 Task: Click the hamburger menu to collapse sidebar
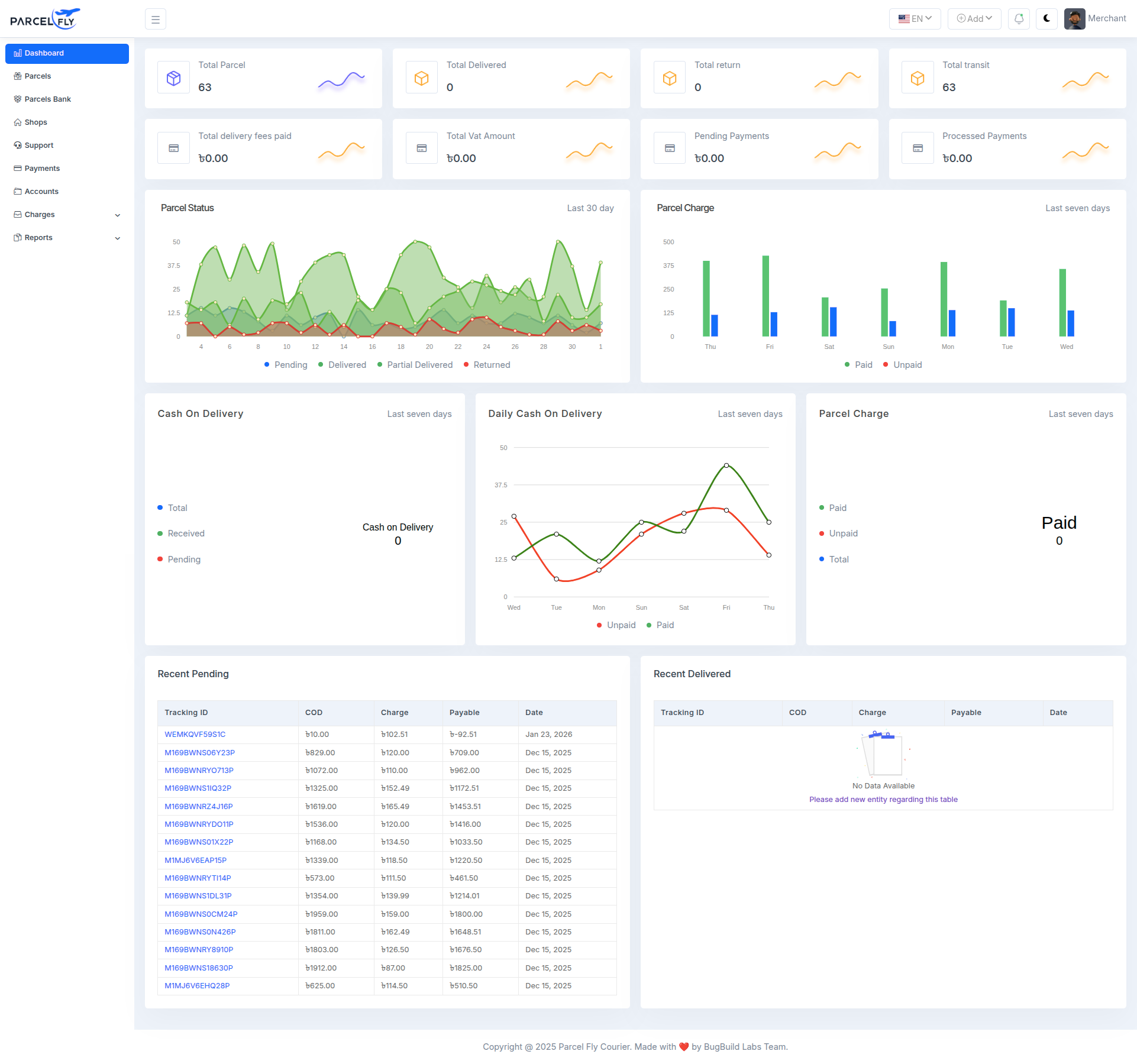(x=155, y=18)
